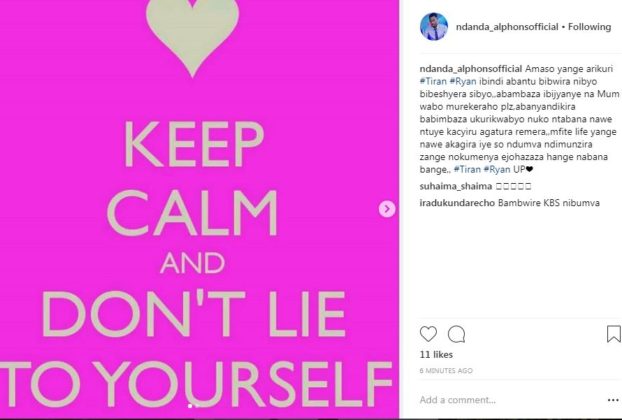Open comments via the speech bubble icon
This screenshot has width=622, height=420.
click(x=456, y=334)
